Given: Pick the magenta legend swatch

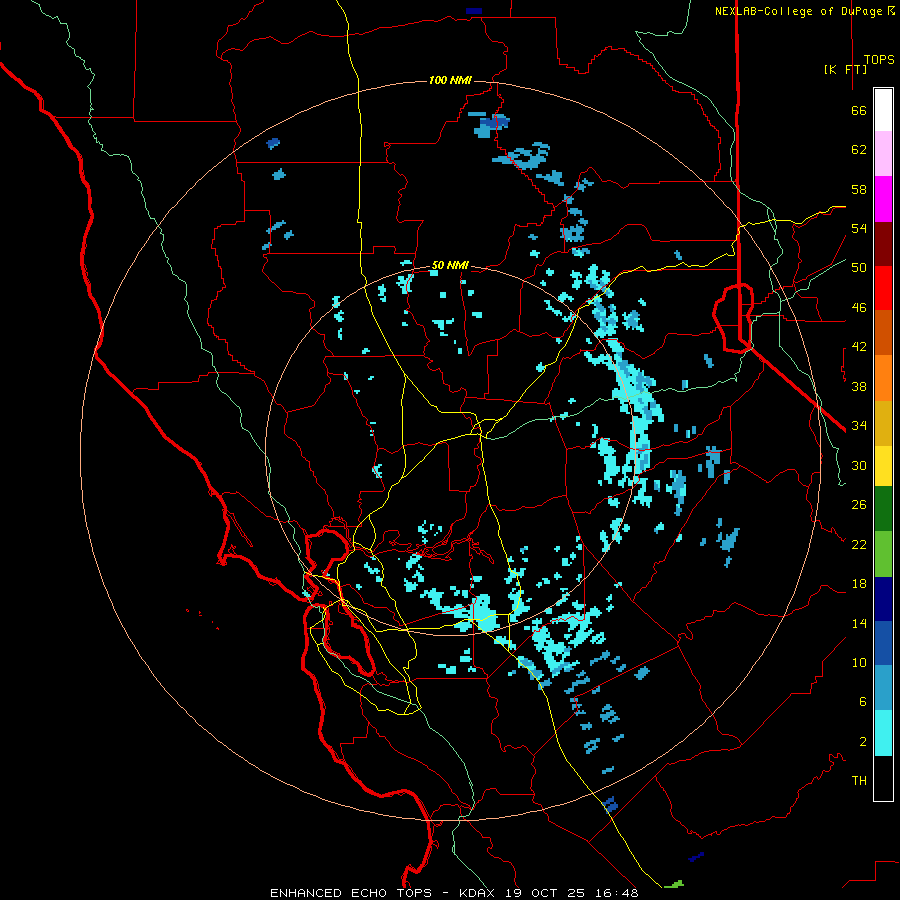Looking at the screenshot, I should [883, 199].
